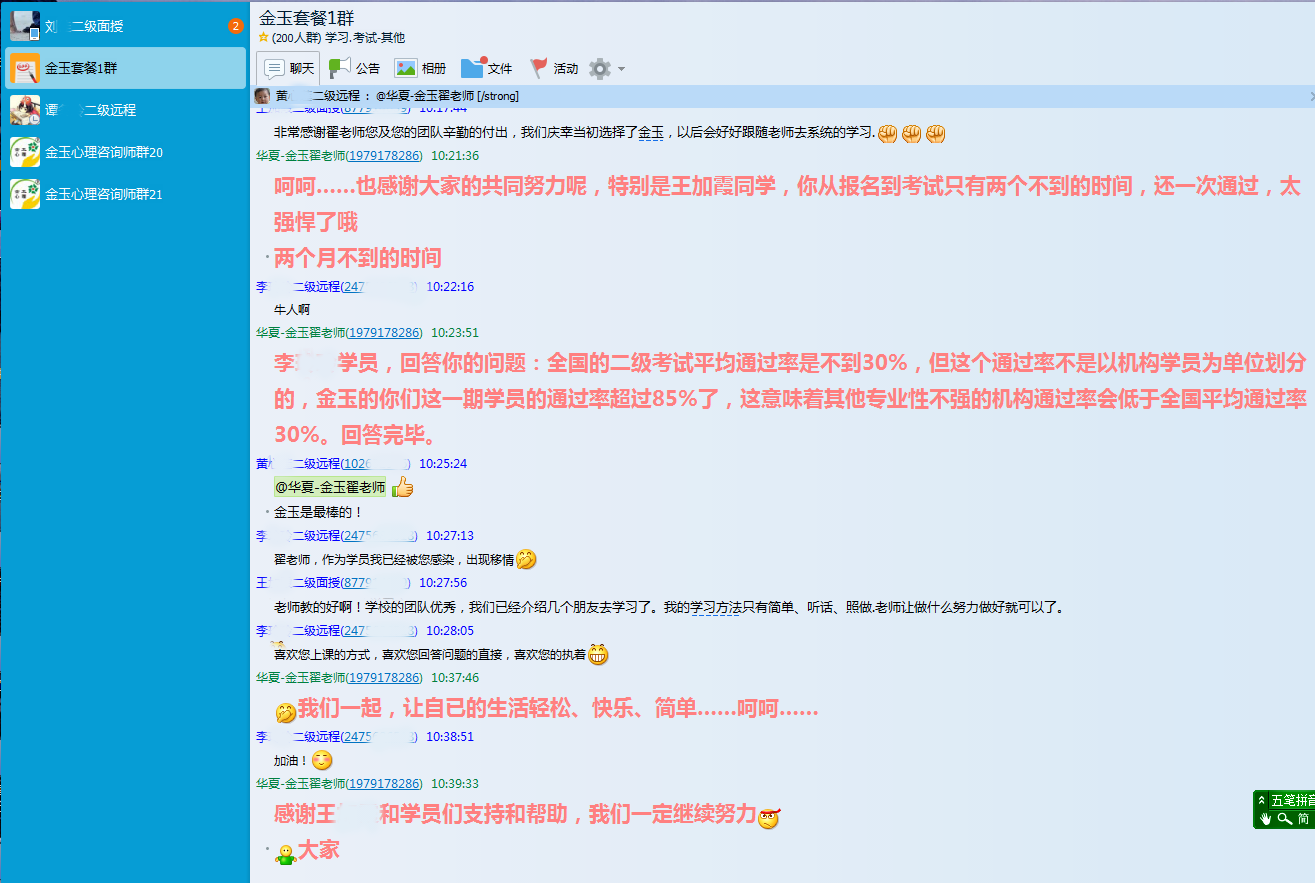Viewport: 1315px width, 883px height.
Task: Click the @华夏-金玉翟老师 mention tag in chat
Action: pos(330,487)
